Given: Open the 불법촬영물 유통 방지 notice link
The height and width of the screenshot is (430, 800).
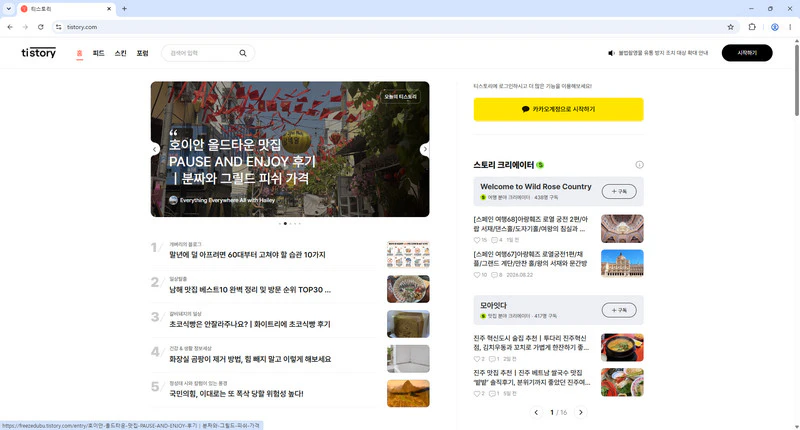Looking at the screenshot, I should click(663, 53).
